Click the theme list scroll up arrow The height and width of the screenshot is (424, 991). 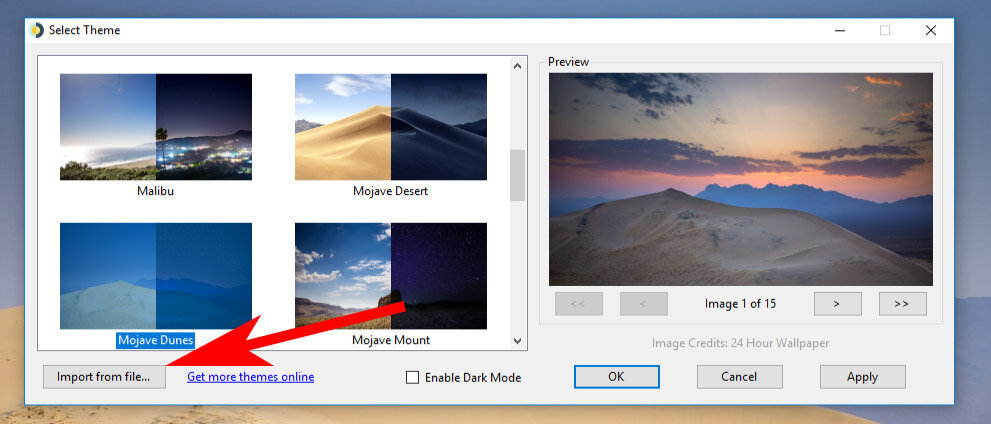coord(518,65)
